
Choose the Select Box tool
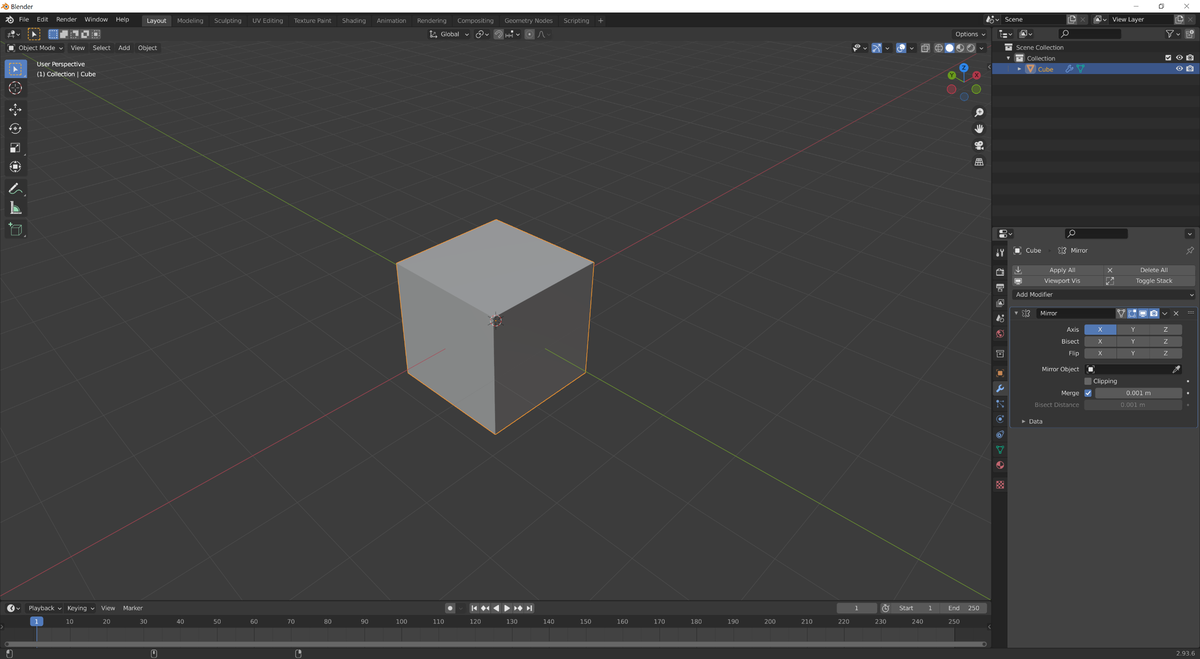(x=15, y=69)
